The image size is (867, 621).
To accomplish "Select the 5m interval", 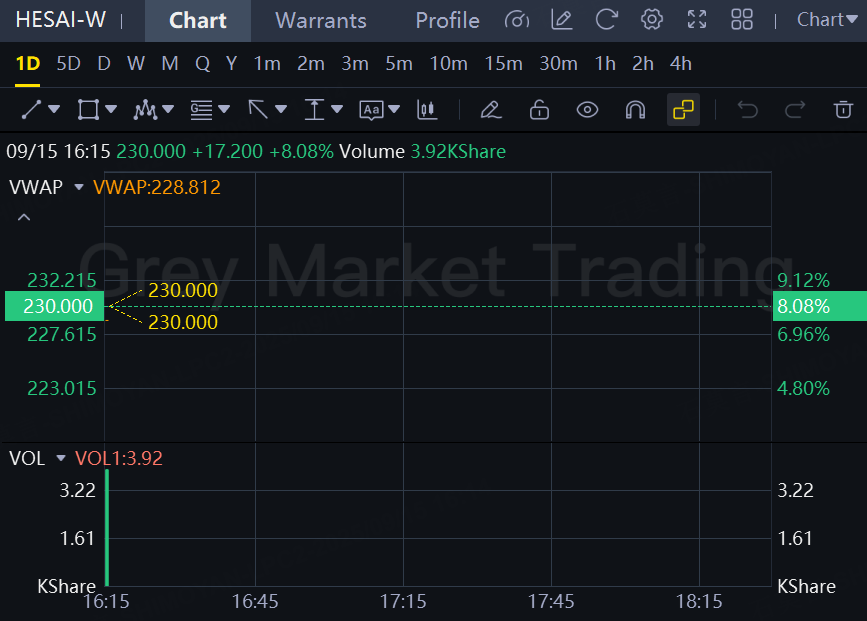I will click(399, 64).
